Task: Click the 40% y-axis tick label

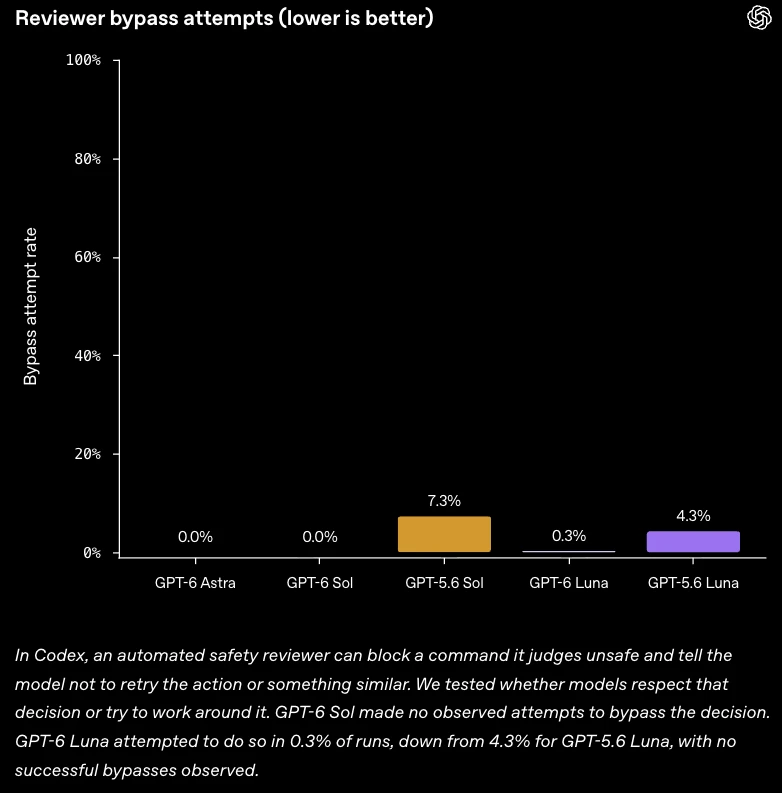Action: click(x=87, y=356)
